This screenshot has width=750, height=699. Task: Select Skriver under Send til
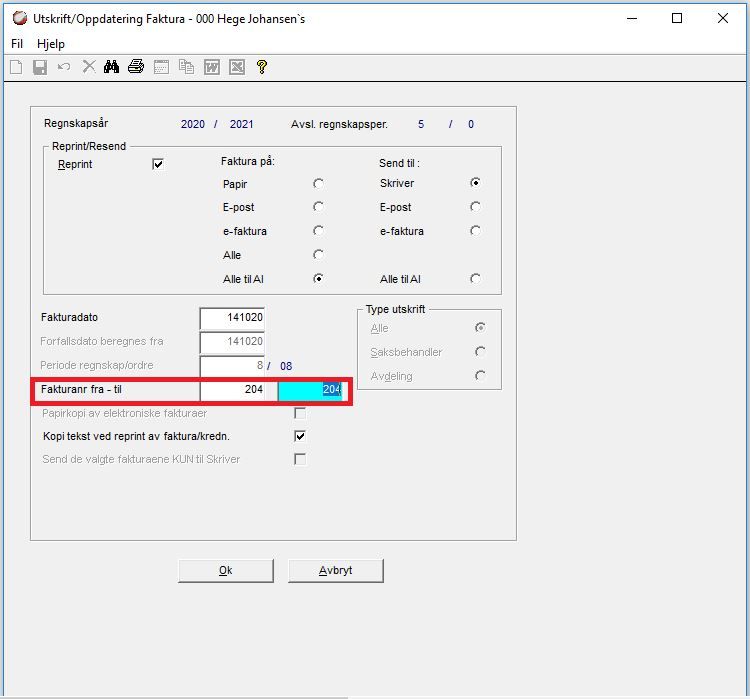click(x=475, y=182)
